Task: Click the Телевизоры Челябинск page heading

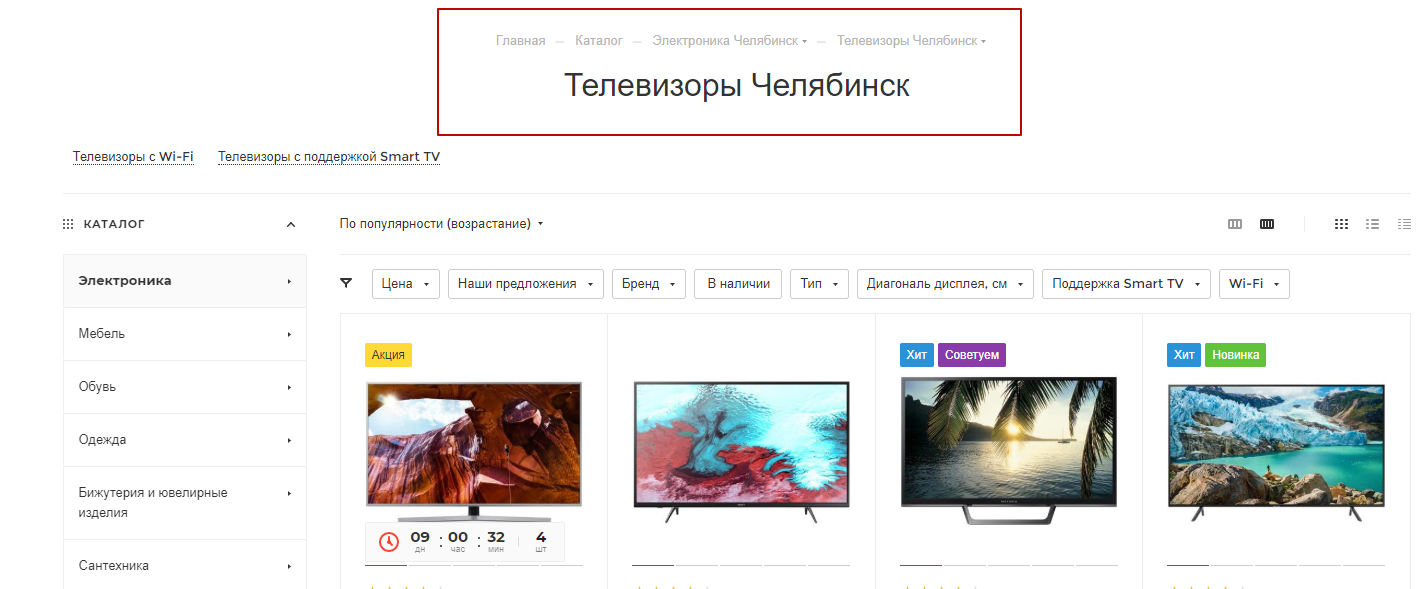Action: point(737,85)
